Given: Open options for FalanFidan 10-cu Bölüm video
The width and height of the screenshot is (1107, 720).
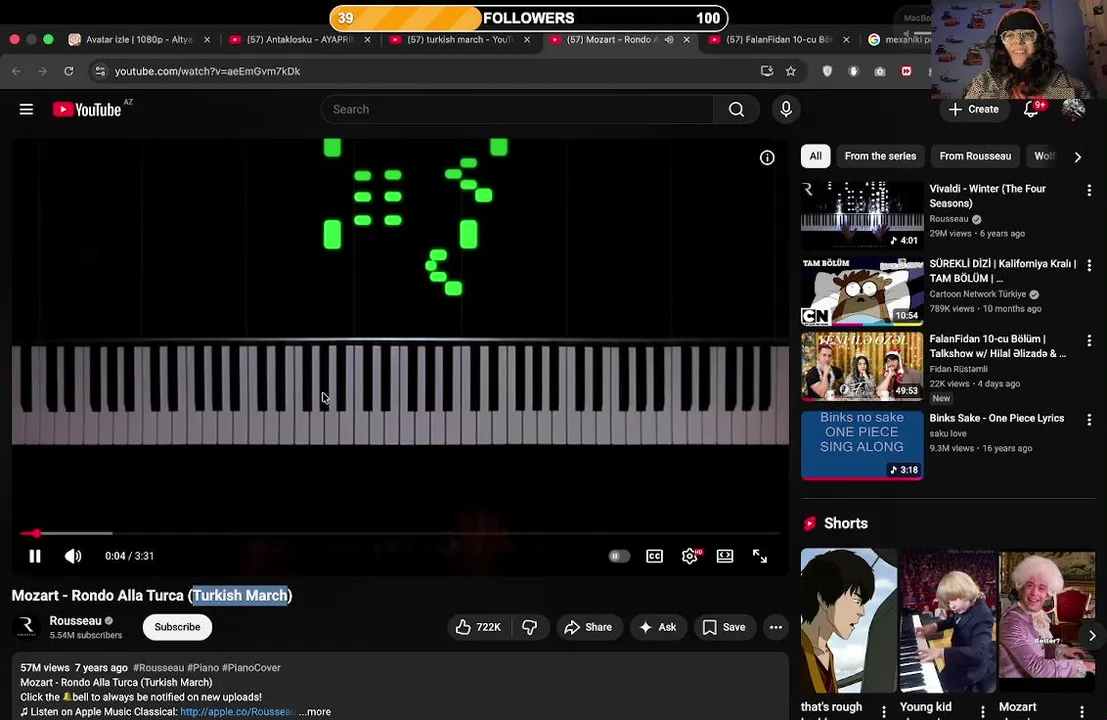Looking at the screenshot, I should (1089, 341).
